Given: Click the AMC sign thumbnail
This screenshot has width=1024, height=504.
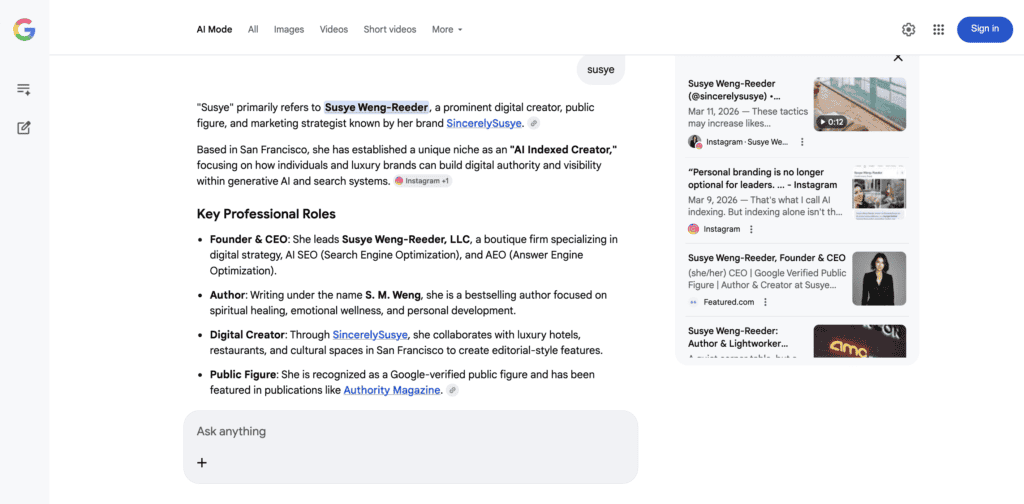Looking at the screenshot, I should pos(859,341).
